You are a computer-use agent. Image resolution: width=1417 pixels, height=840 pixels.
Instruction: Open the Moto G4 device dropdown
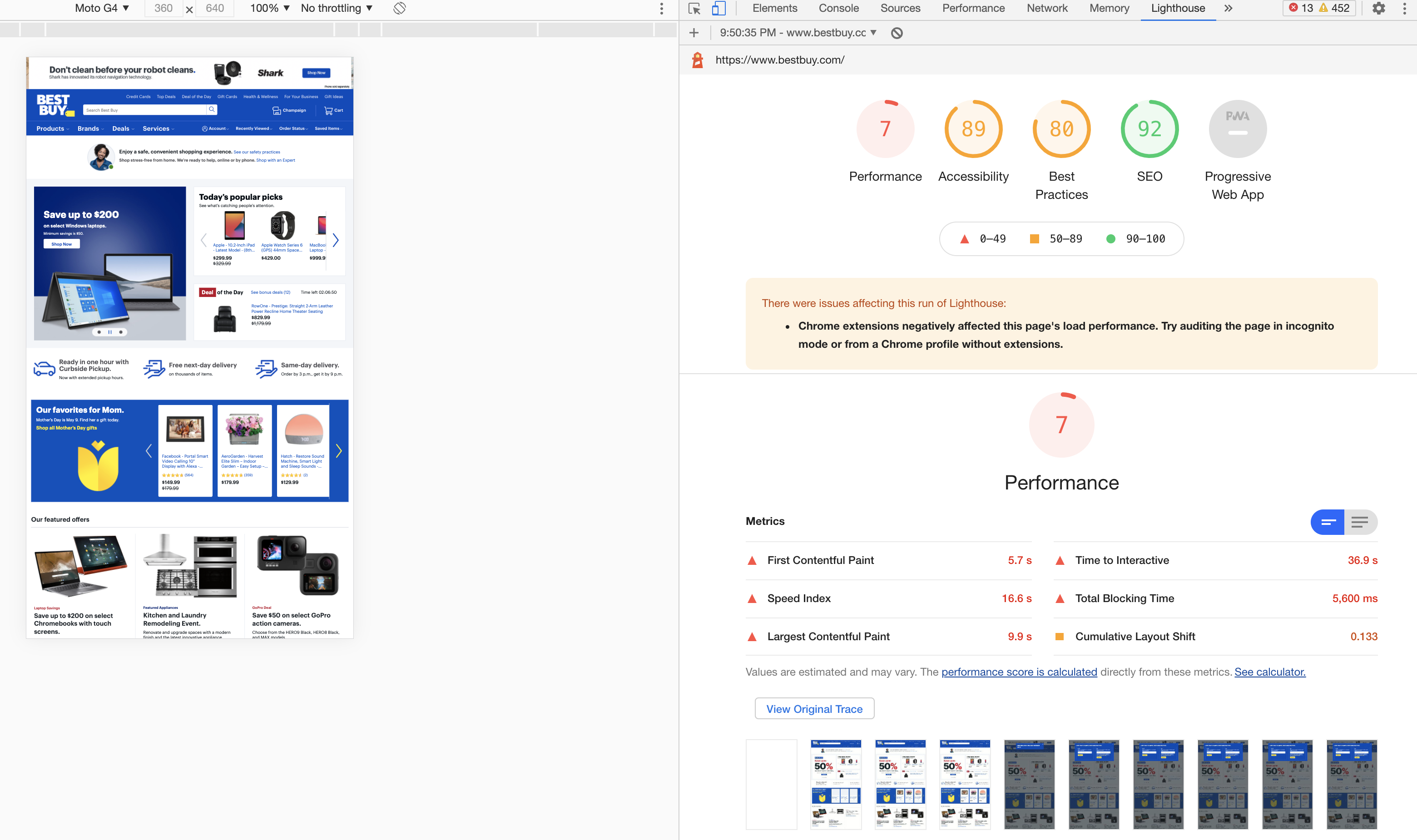click(x=102, y=9)
